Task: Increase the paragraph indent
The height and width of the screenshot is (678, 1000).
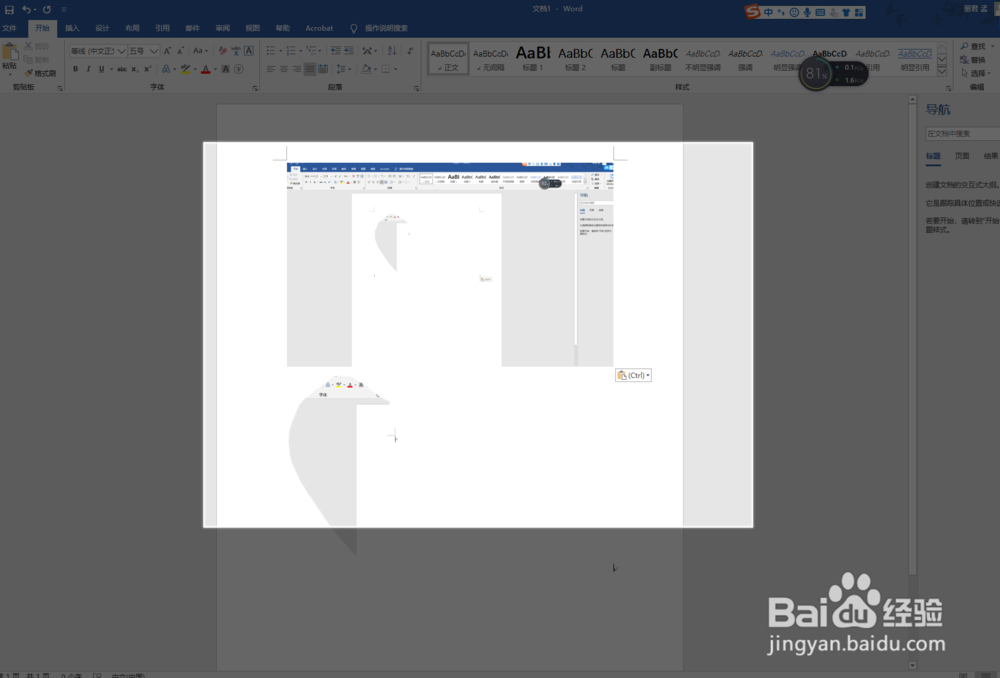Action: pos(349,50)
